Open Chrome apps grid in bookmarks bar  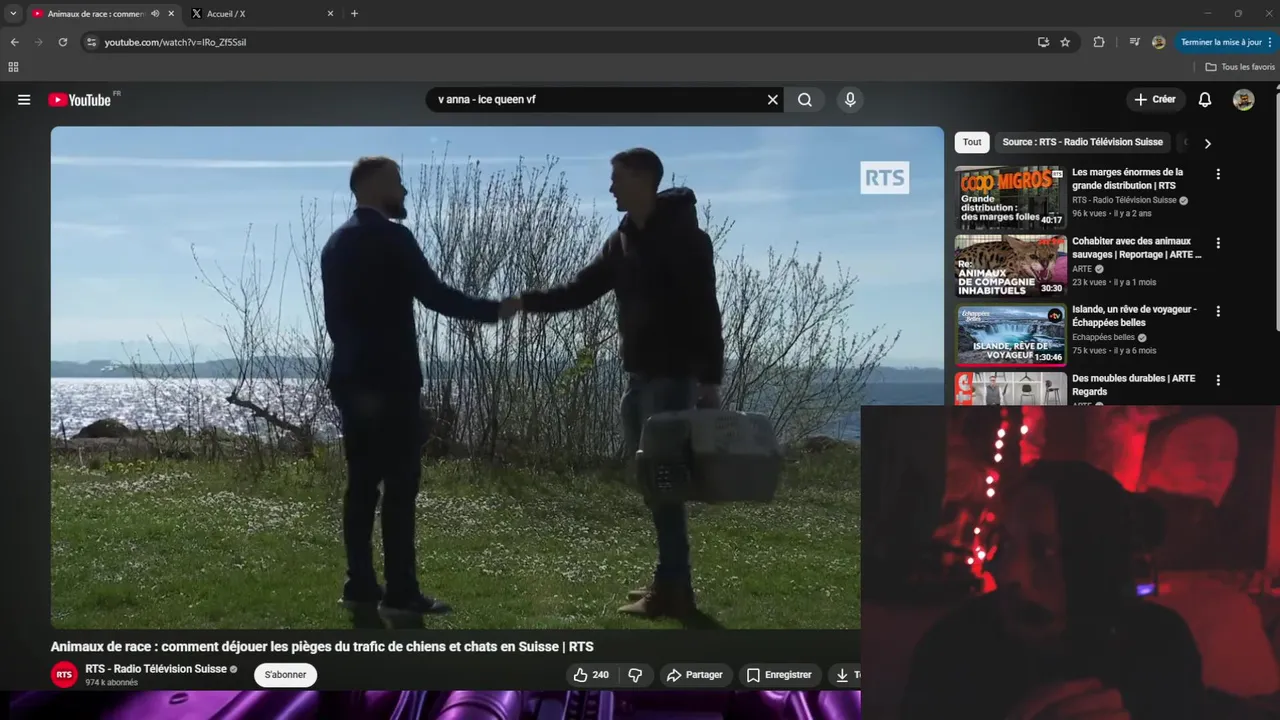(x=13, y=67)
